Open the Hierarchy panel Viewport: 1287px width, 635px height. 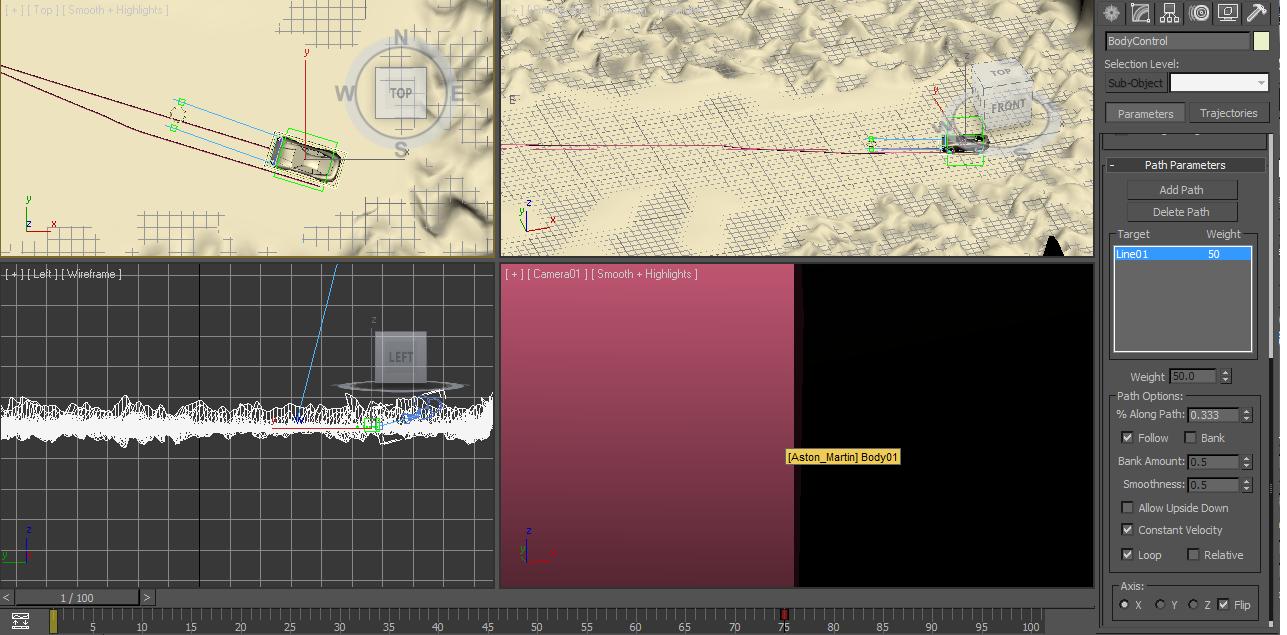1169,13
